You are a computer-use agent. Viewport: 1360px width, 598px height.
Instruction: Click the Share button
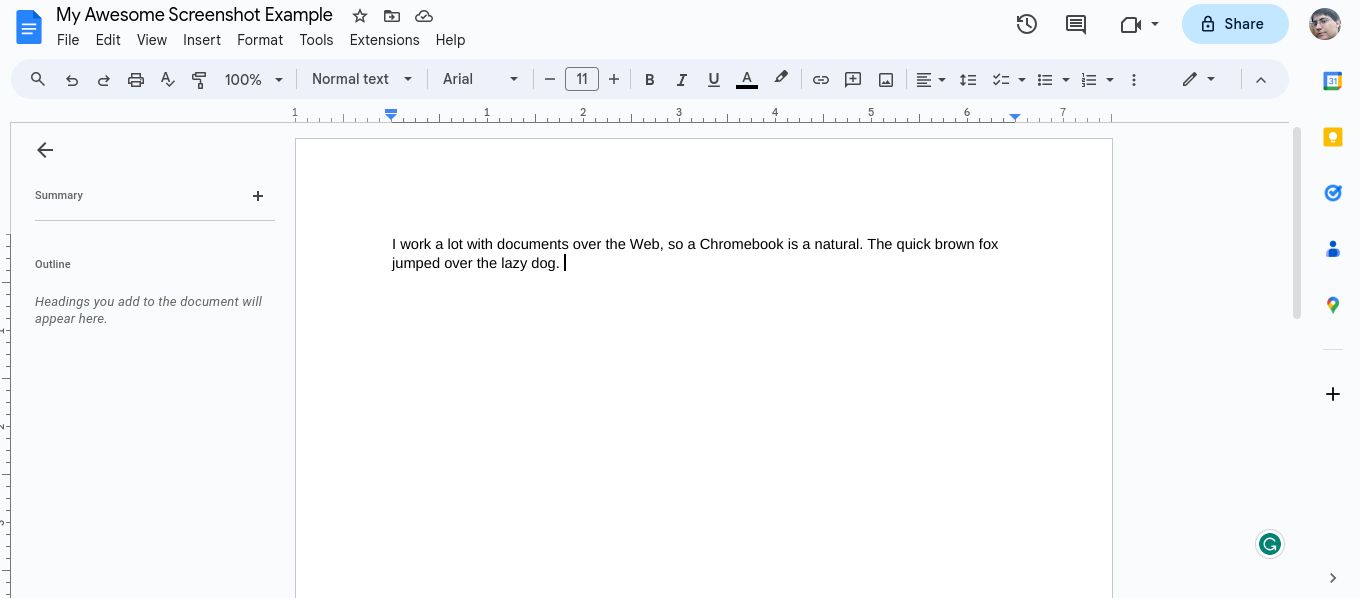point(1235,23)
